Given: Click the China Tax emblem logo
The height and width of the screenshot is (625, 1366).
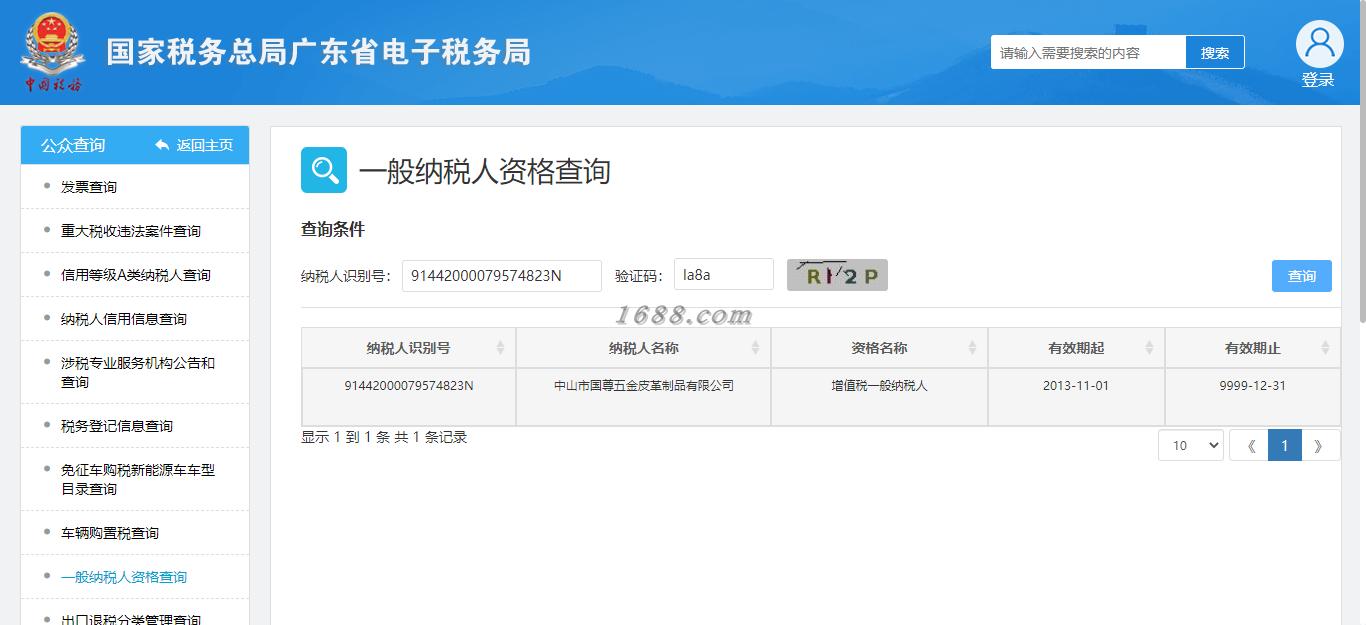Looking at the screenshot, I should [x=53, y=52].
